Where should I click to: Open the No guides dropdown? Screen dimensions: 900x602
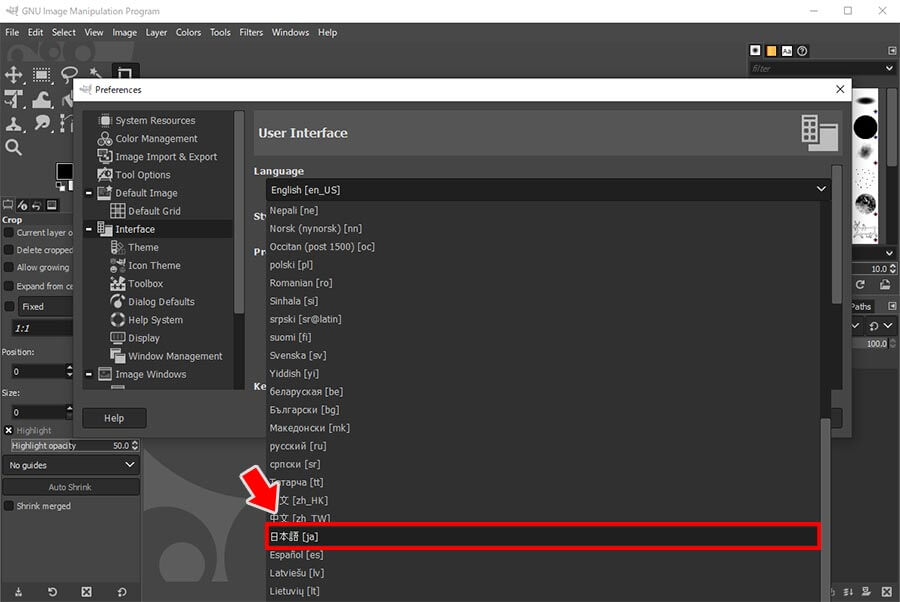click(71, 465)
